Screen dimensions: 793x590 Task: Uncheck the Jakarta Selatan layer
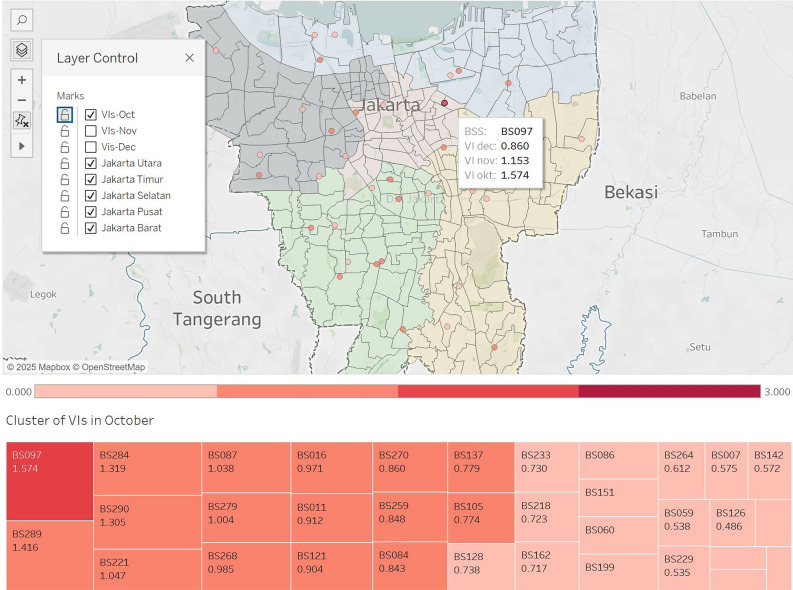click(x=91, y=196)
